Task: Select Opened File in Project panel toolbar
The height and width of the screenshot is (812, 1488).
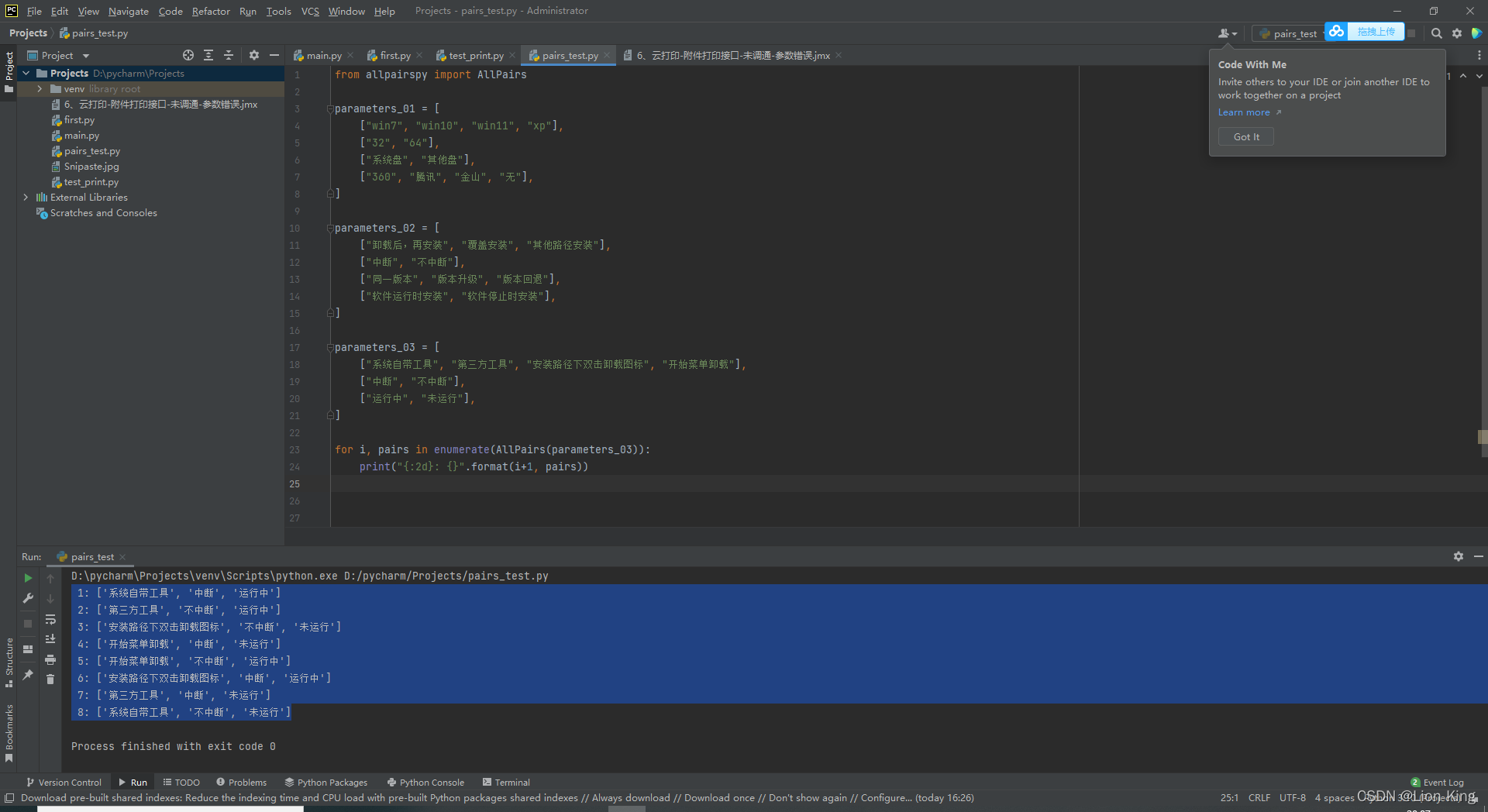Action: 188,55
